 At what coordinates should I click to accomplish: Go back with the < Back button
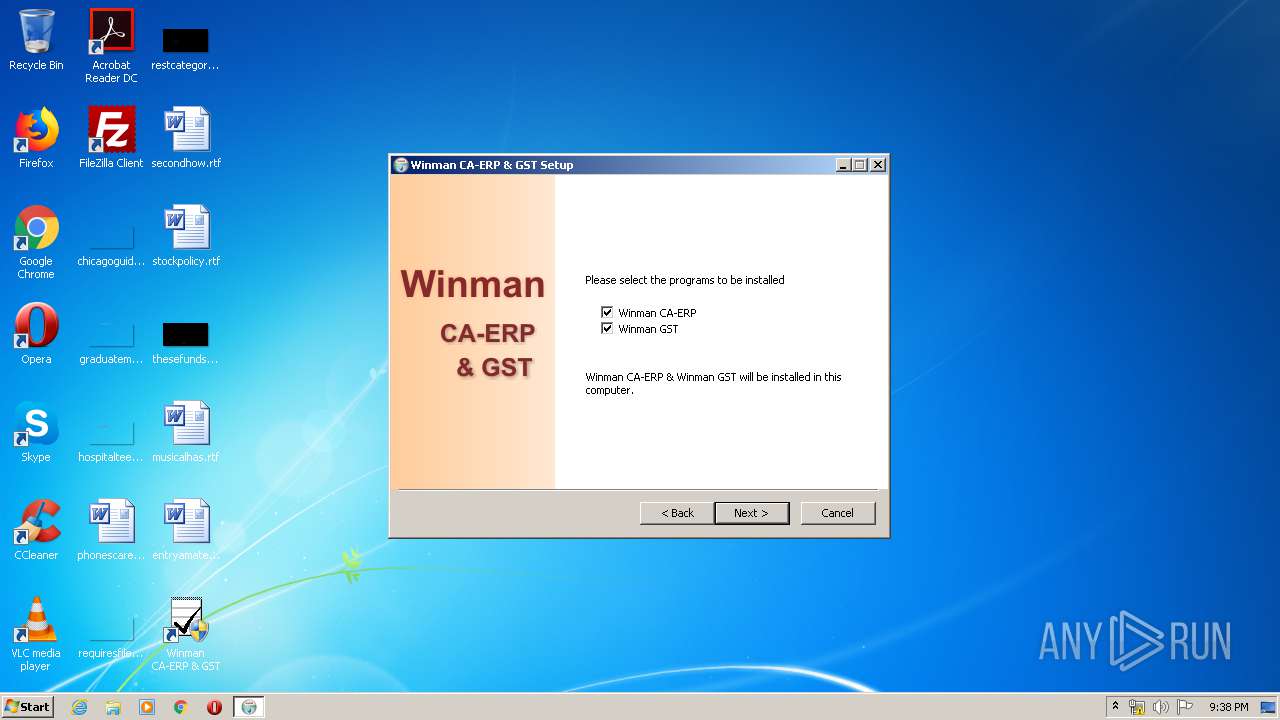coord(677,513)
